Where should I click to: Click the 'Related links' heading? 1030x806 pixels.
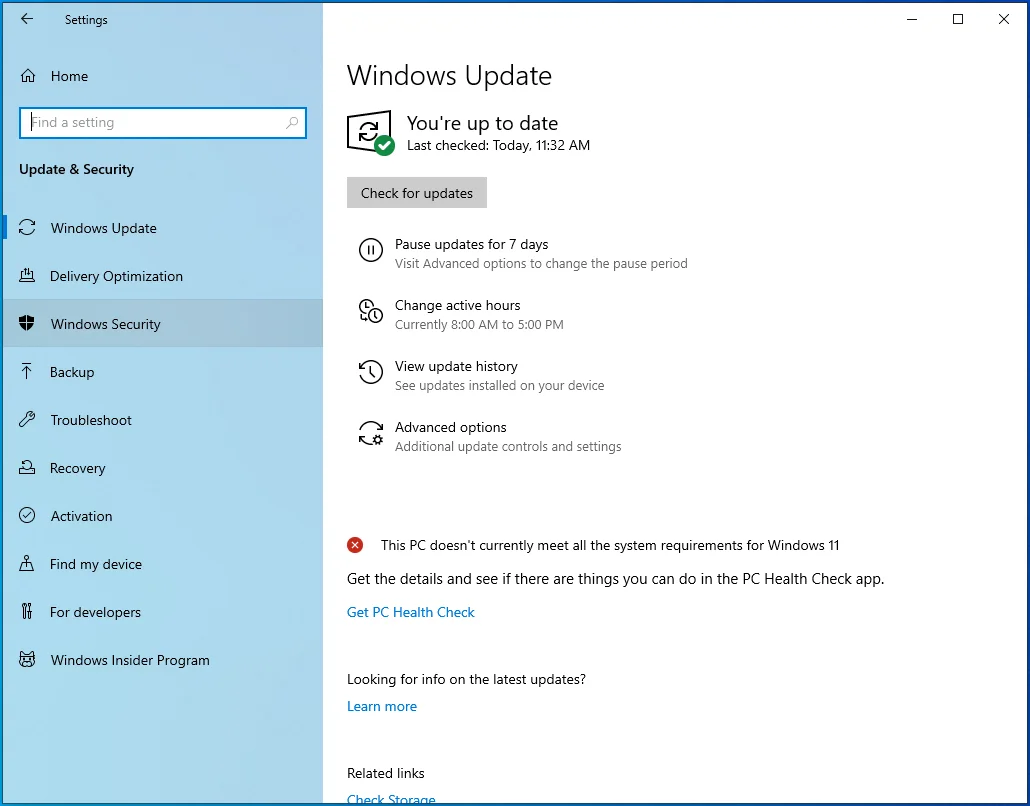[x=386, y=773]
